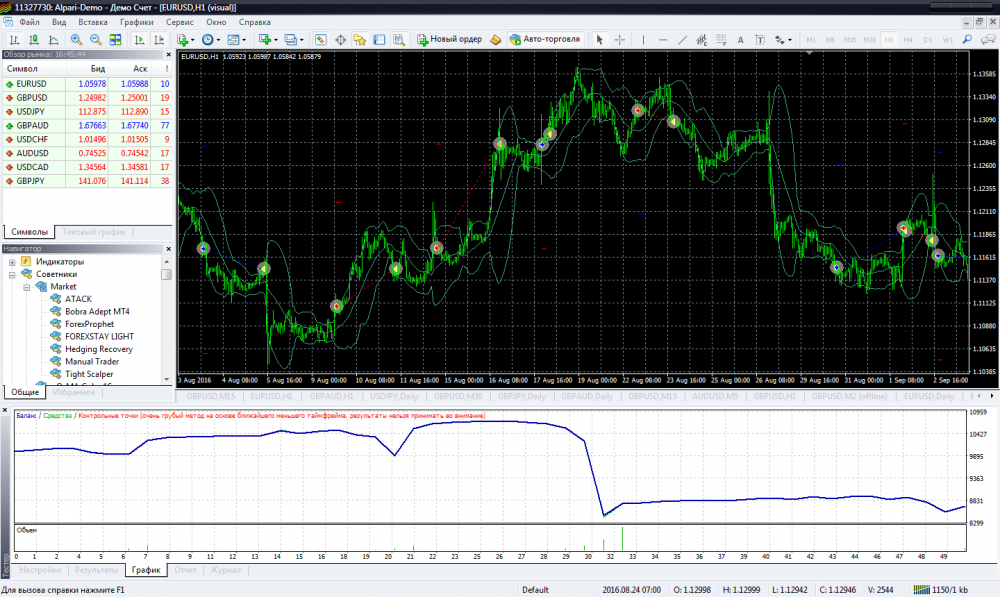Select Tight Scalper expert advisor

89,374
